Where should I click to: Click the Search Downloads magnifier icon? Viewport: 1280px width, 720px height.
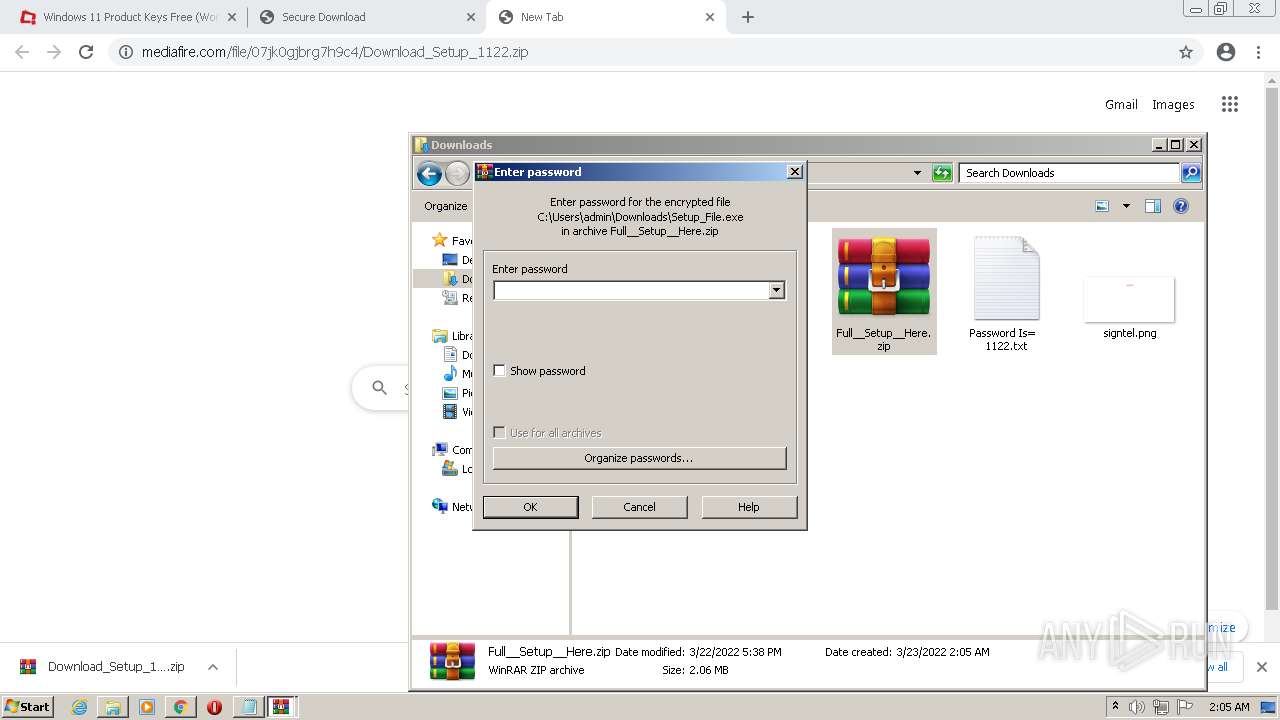(x=1190, y=173)
